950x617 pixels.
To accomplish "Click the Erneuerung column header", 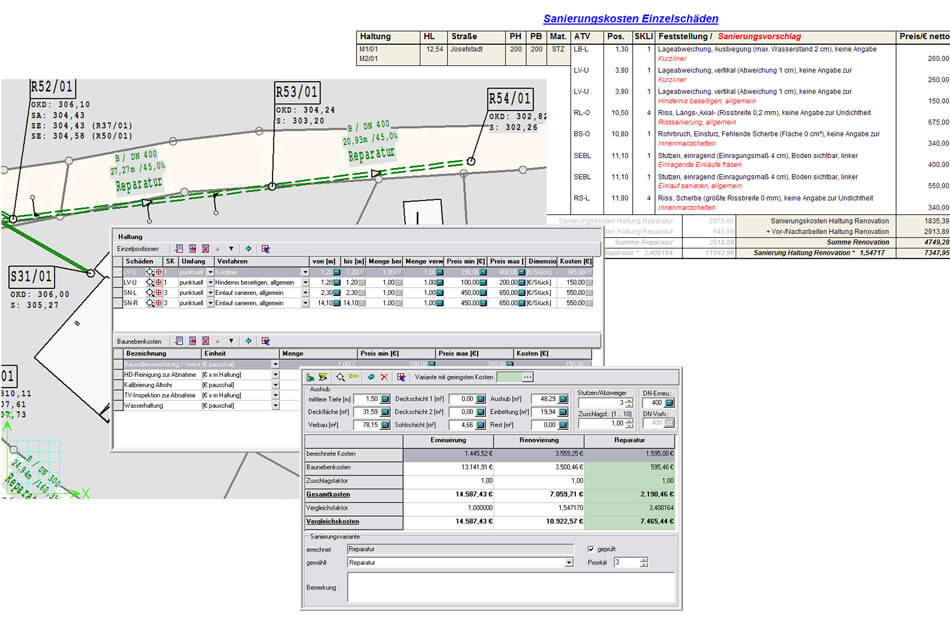I will (x=448, y=438).
